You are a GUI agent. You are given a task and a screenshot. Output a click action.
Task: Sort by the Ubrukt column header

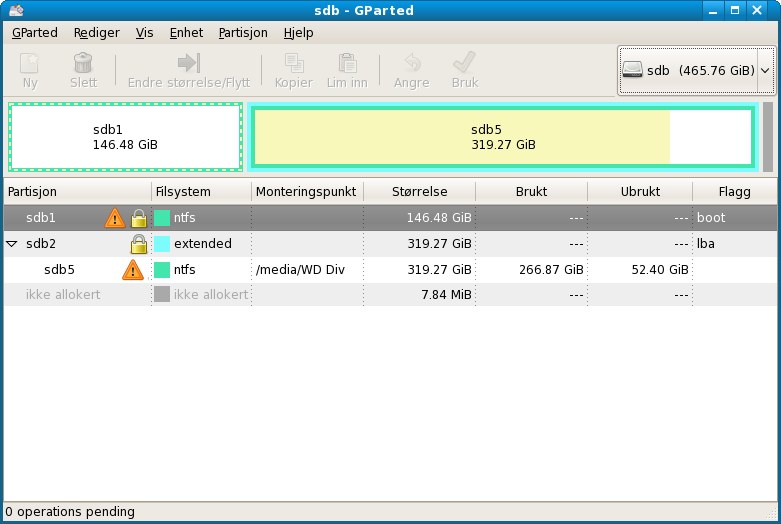point(640,192)
